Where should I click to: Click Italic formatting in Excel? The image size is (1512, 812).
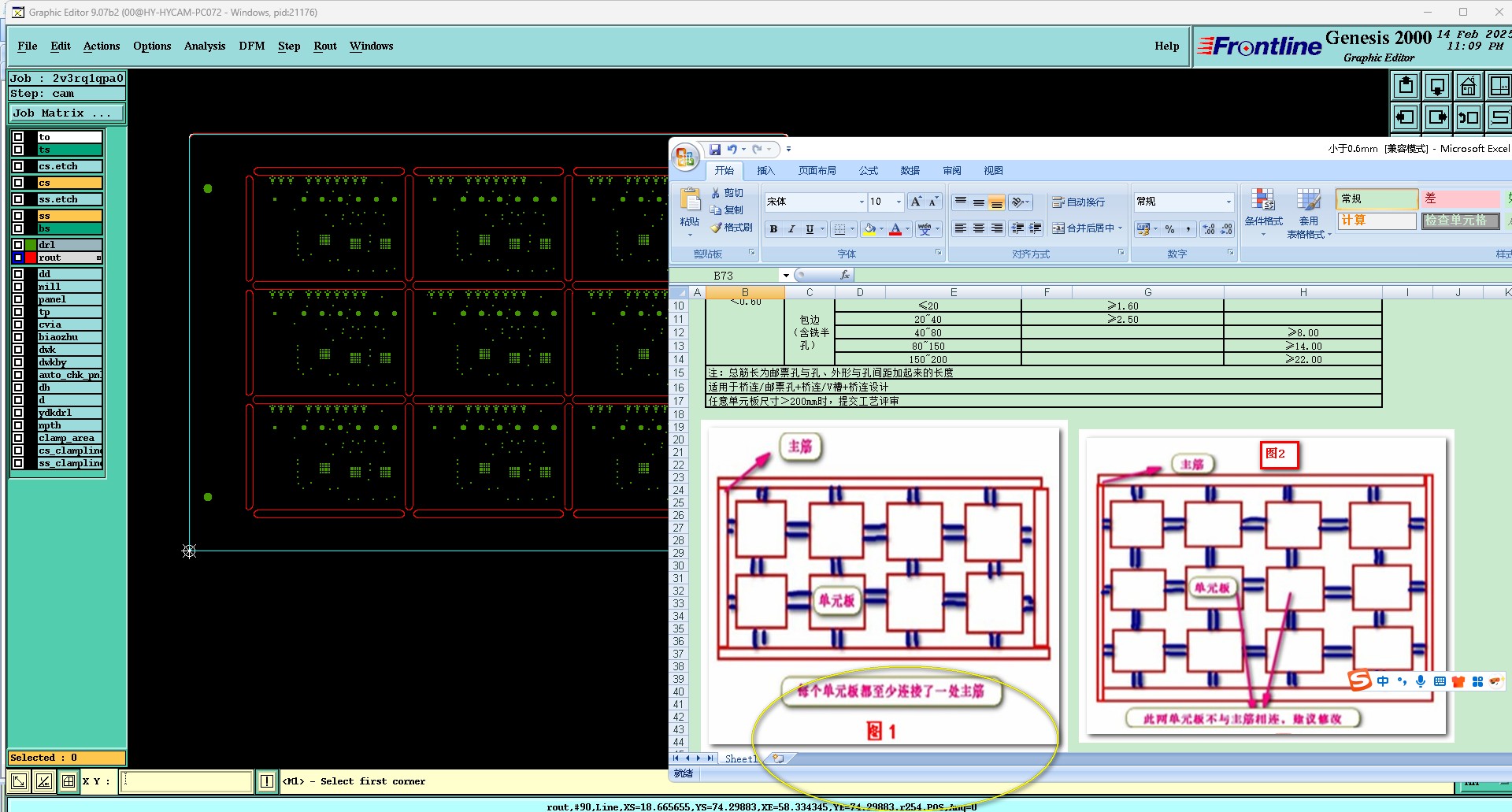click(791, 228)
